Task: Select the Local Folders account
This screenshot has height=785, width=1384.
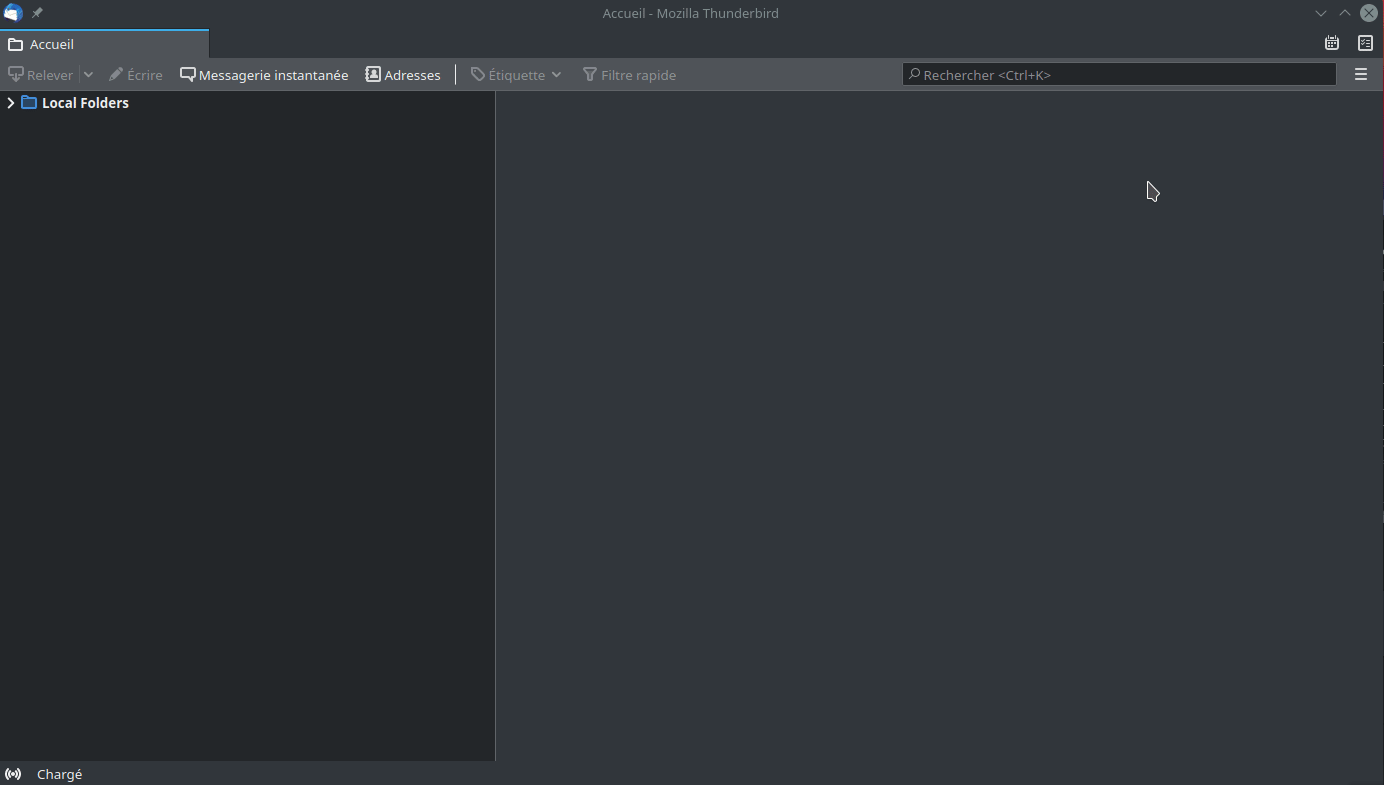Action: coord(85,103)
